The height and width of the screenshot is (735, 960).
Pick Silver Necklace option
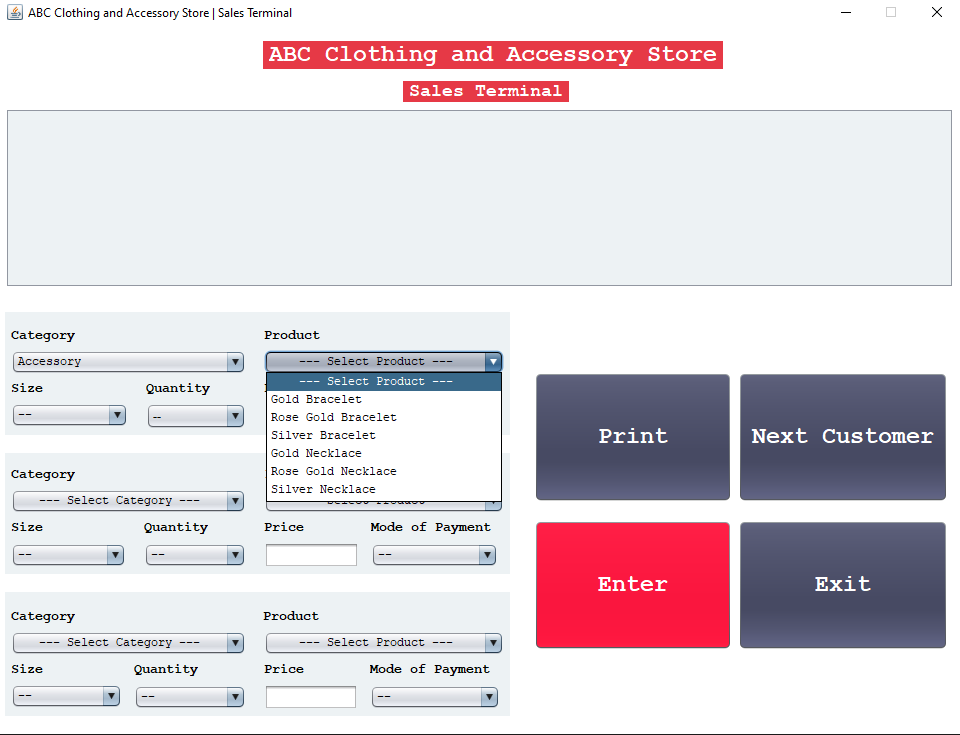384,489
